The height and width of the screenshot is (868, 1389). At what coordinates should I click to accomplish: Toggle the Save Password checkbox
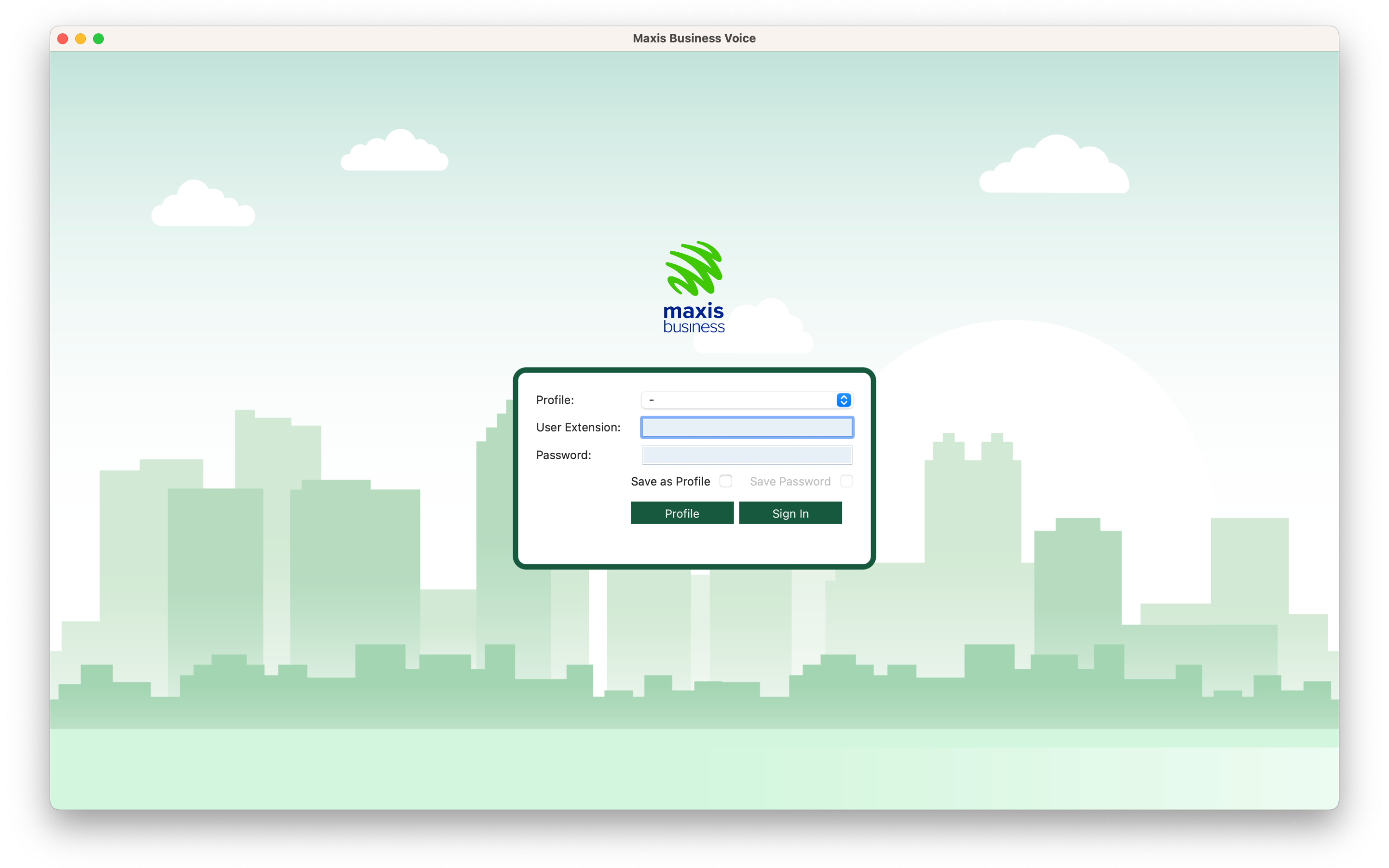846,481
